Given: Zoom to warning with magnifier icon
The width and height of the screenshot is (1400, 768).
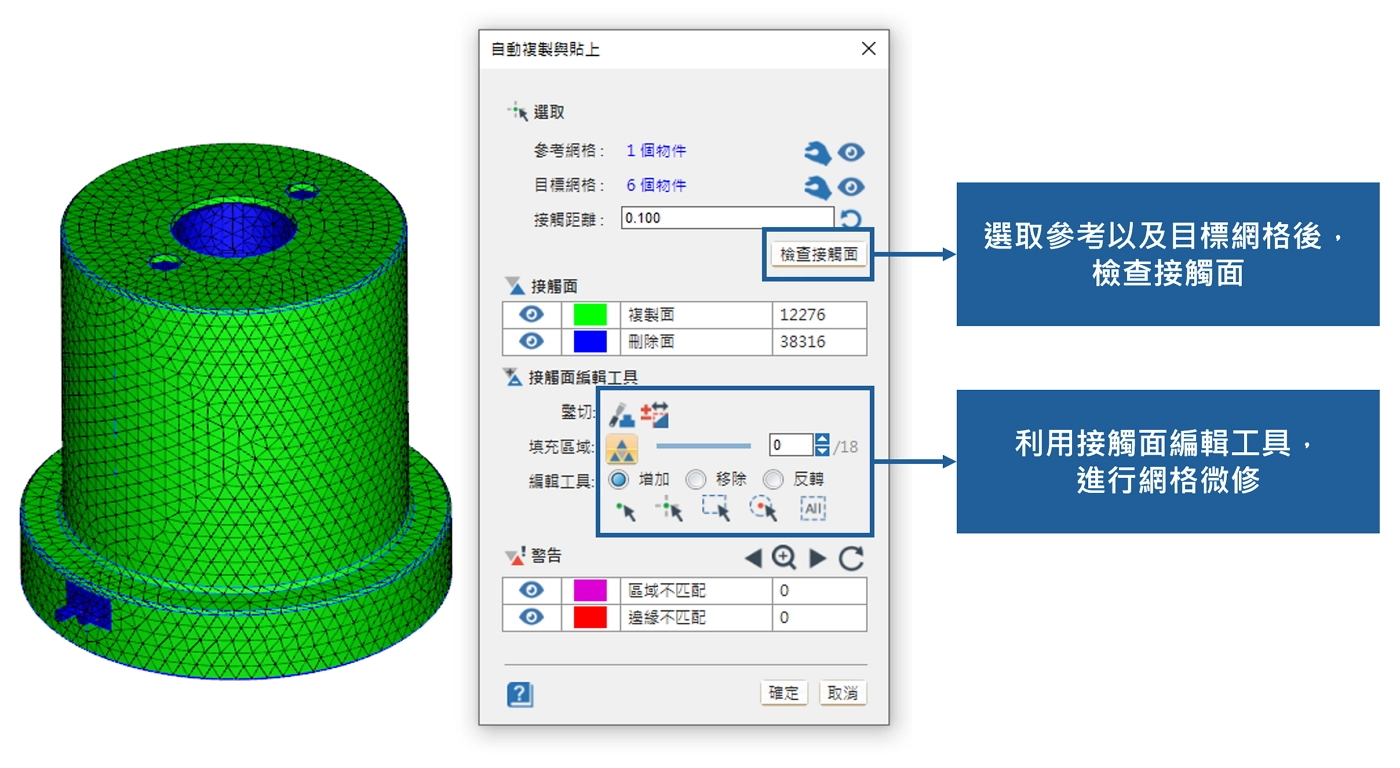Looking at the screenshot, I should pyautogui.click(x=785, y=558).
